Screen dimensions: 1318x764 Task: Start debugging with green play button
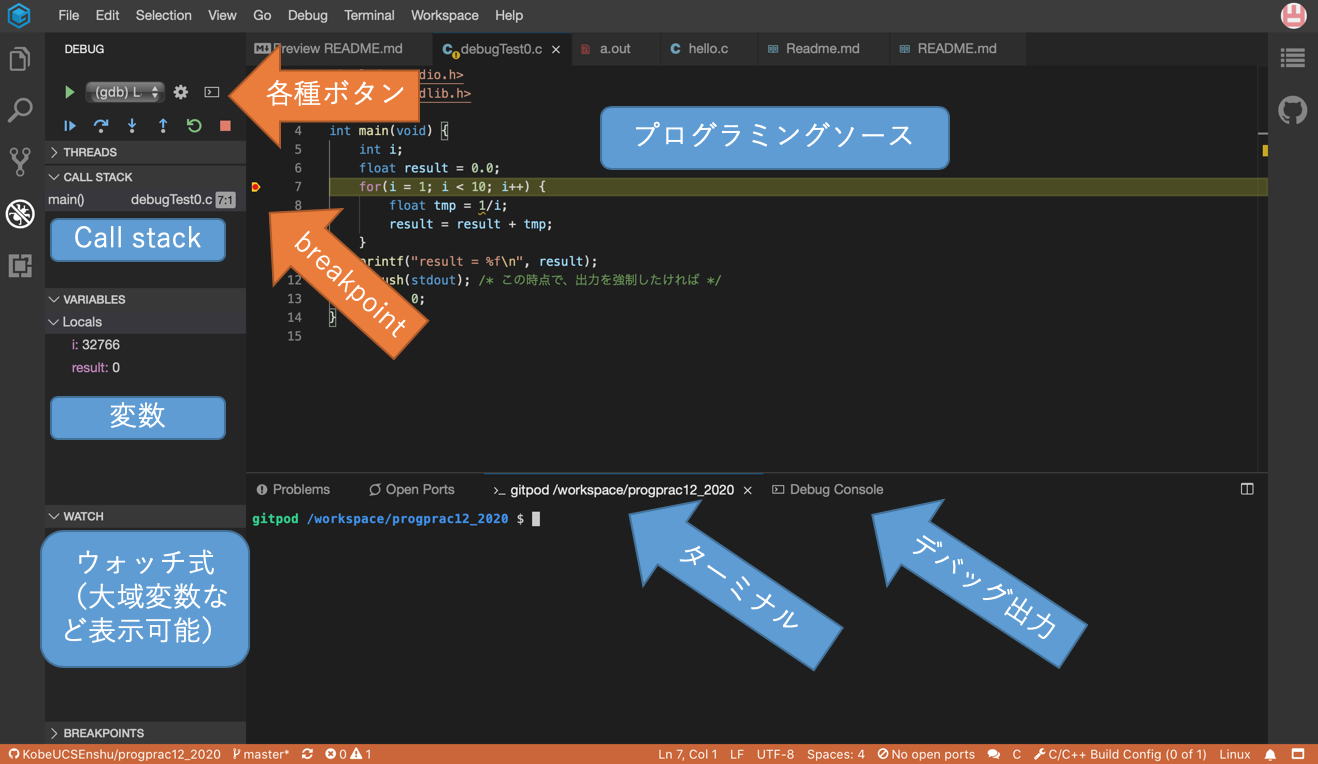coord(69,92)
